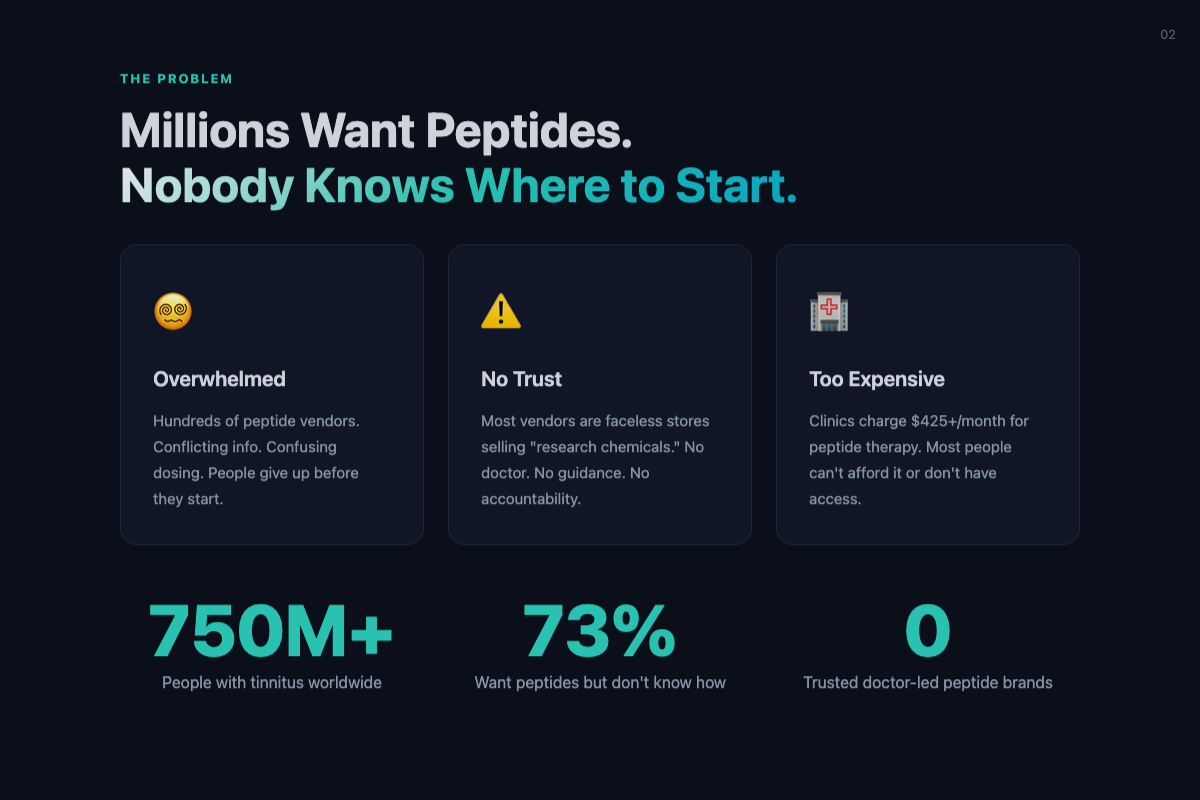Image resolution: width=1200 pixels, height=800 pixels.
Task: Click the slide number 02
Action: (x=1168, y=35)
